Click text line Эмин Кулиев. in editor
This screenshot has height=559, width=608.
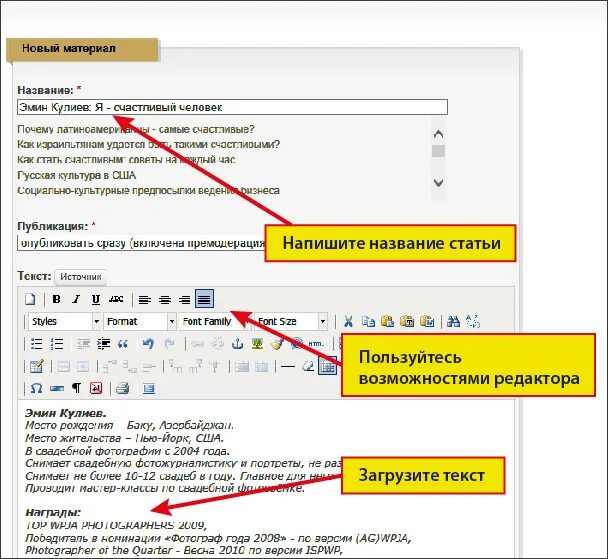66,413
